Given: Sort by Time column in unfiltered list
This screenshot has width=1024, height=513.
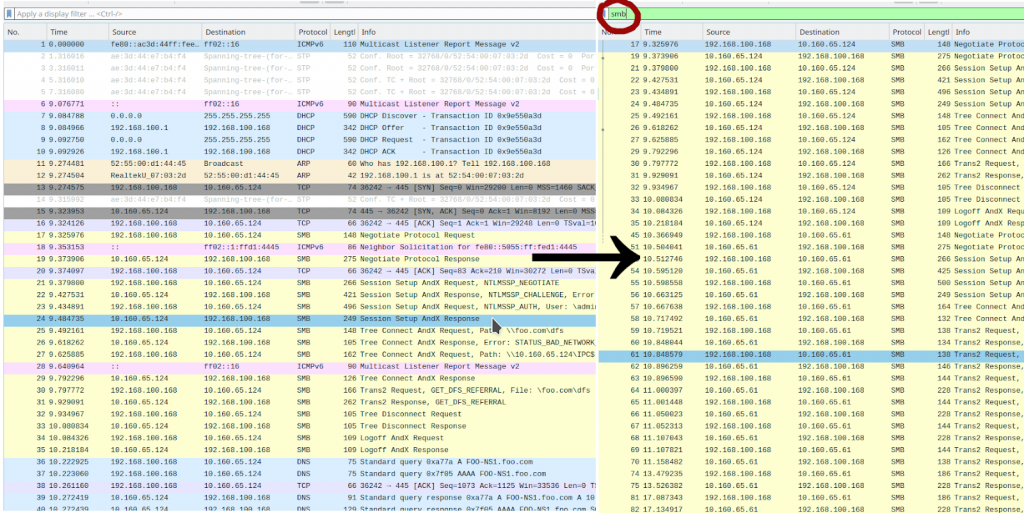Looking at the screenshot, I should click(77, 32).
